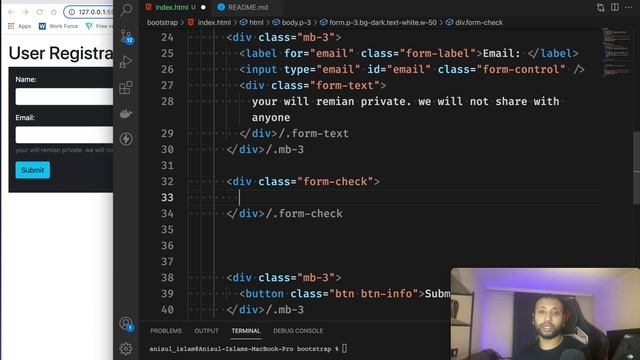Open the DEBUG CONSOLE panel tab
Image resolution: width=640 pixels, height=360 pixels.
point(298,331)
